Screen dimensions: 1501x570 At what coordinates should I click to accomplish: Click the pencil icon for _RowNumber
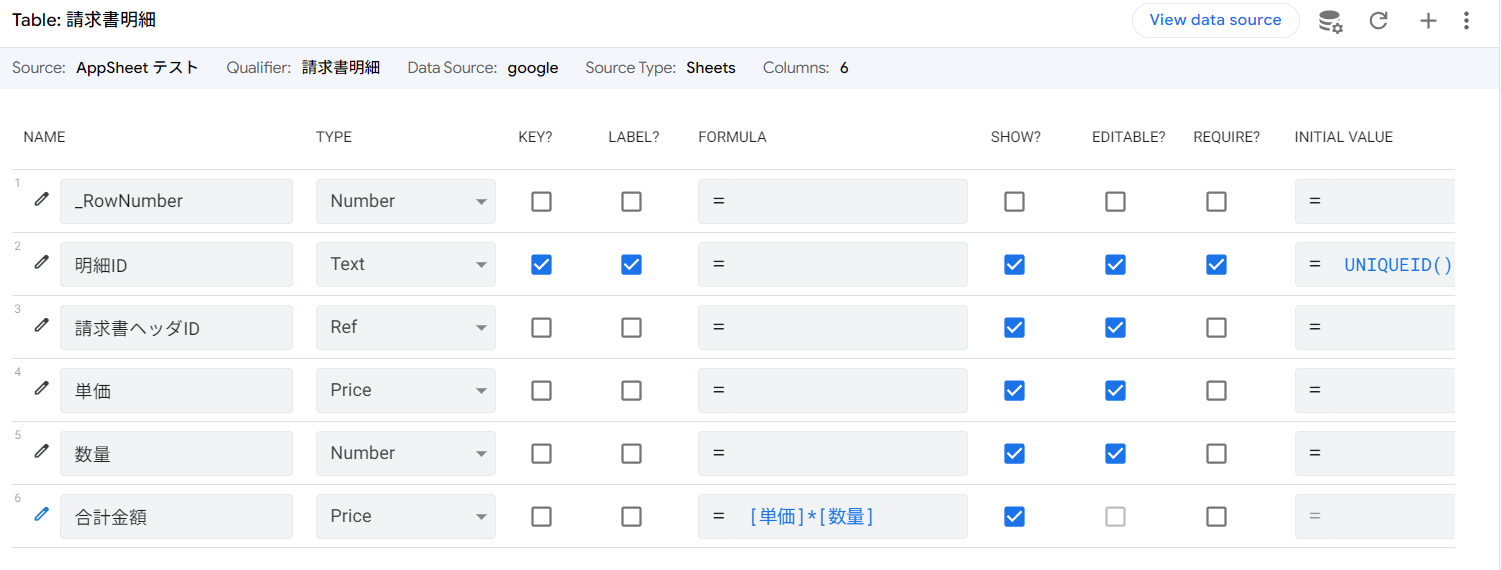[x=41, y=199]
